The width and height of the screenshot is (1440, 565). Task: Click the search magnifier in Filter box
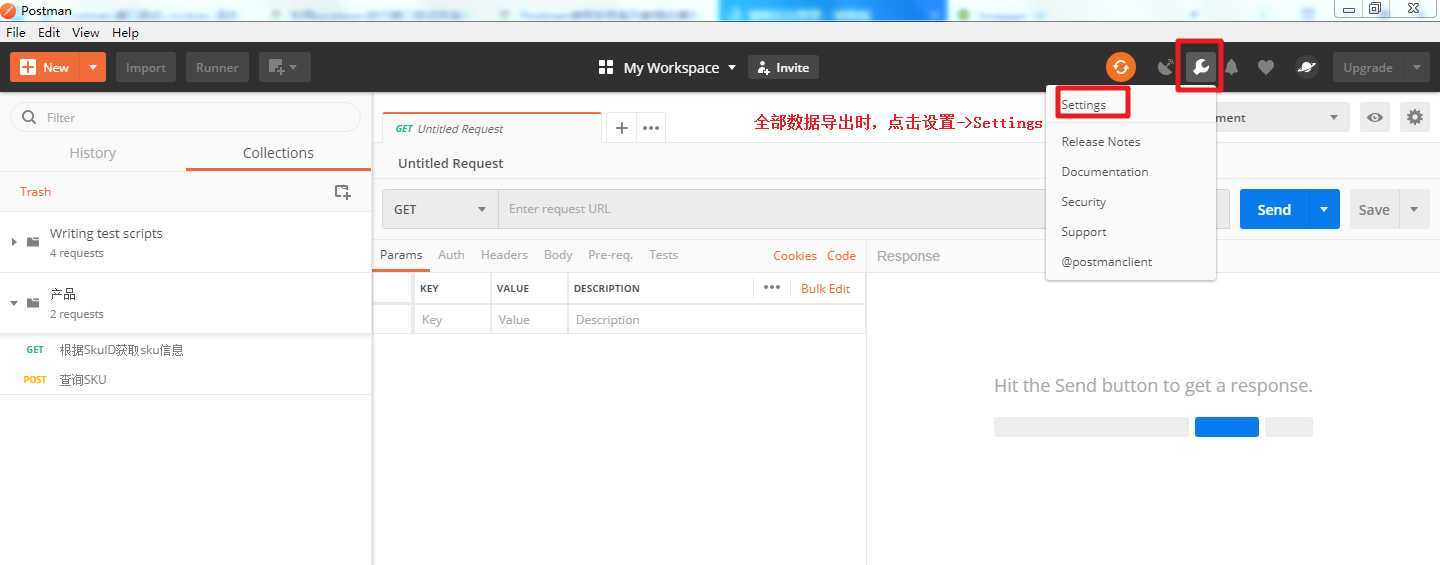coord(29,117)
